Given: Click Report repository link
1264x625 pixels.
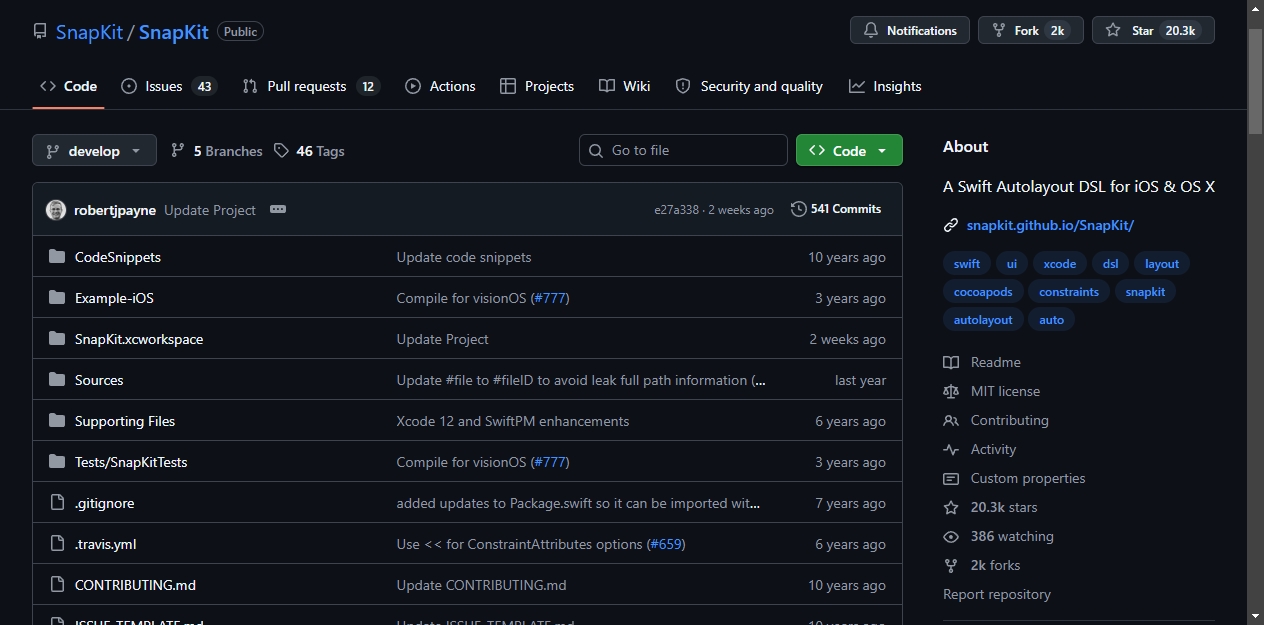Looking at the screenshot, I should click(x=997, y=594).
